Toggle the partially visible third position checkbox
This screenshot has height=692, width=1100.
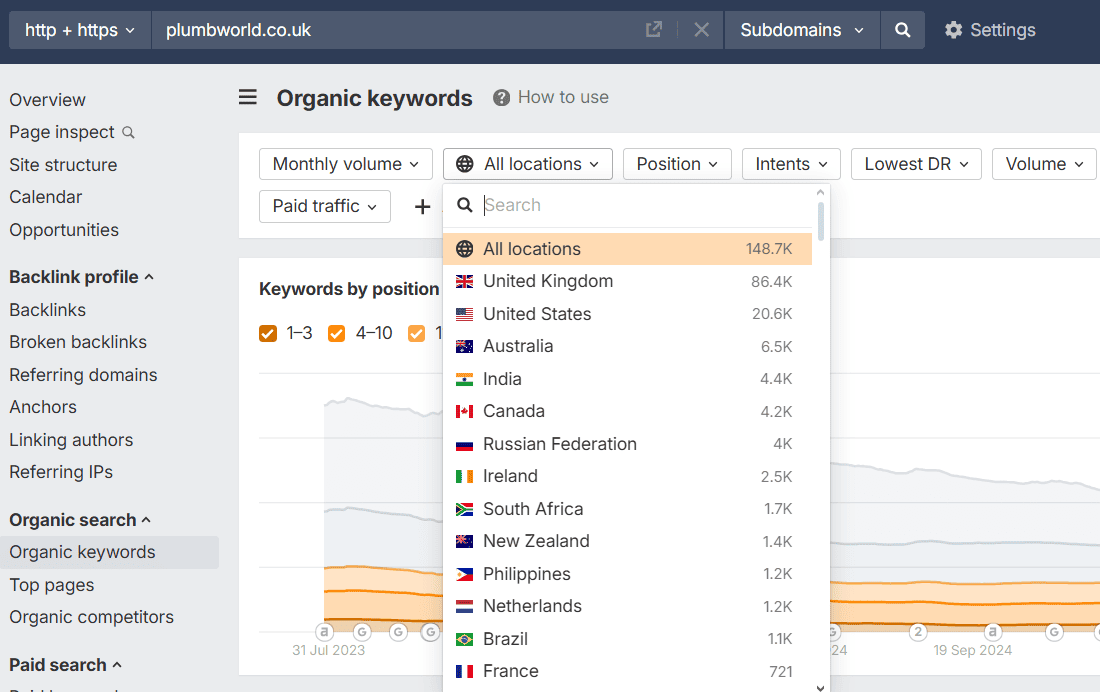417,333
